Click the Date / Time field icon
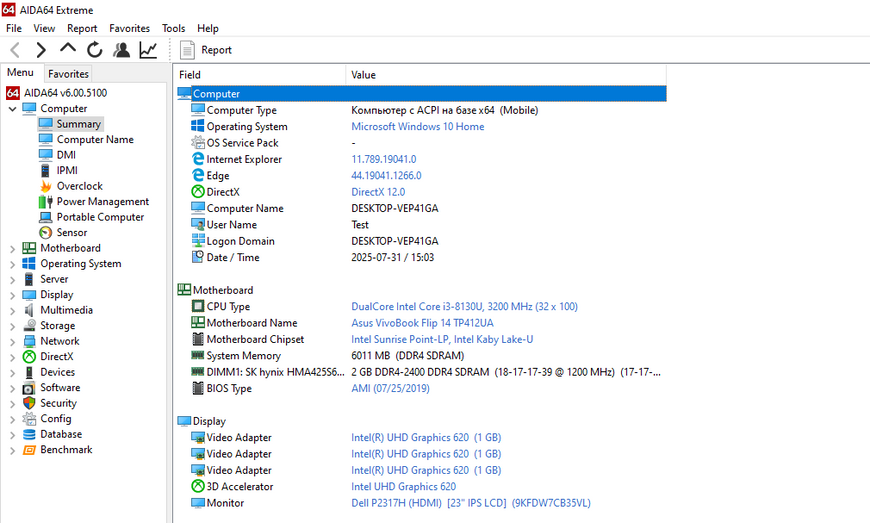 pyautogui.click(x=198, y=257)
